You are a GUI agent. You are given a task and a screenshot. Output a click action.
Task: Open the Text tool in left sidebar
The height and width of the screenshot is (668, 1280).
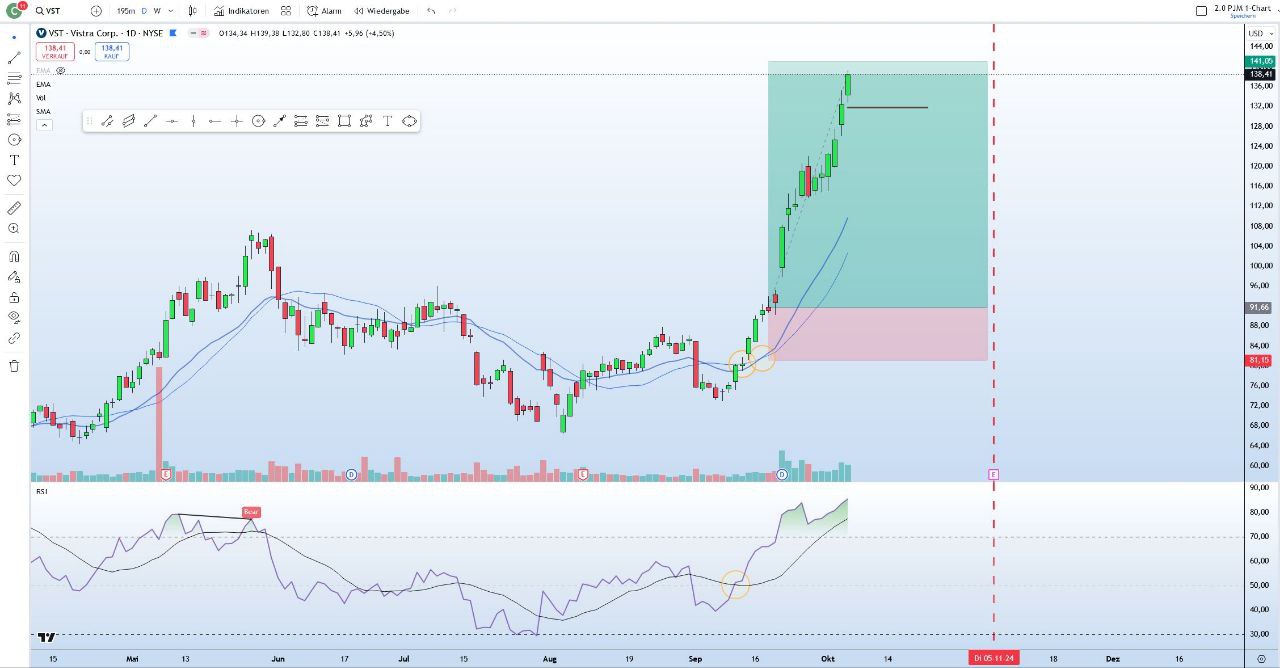(14, 160)
